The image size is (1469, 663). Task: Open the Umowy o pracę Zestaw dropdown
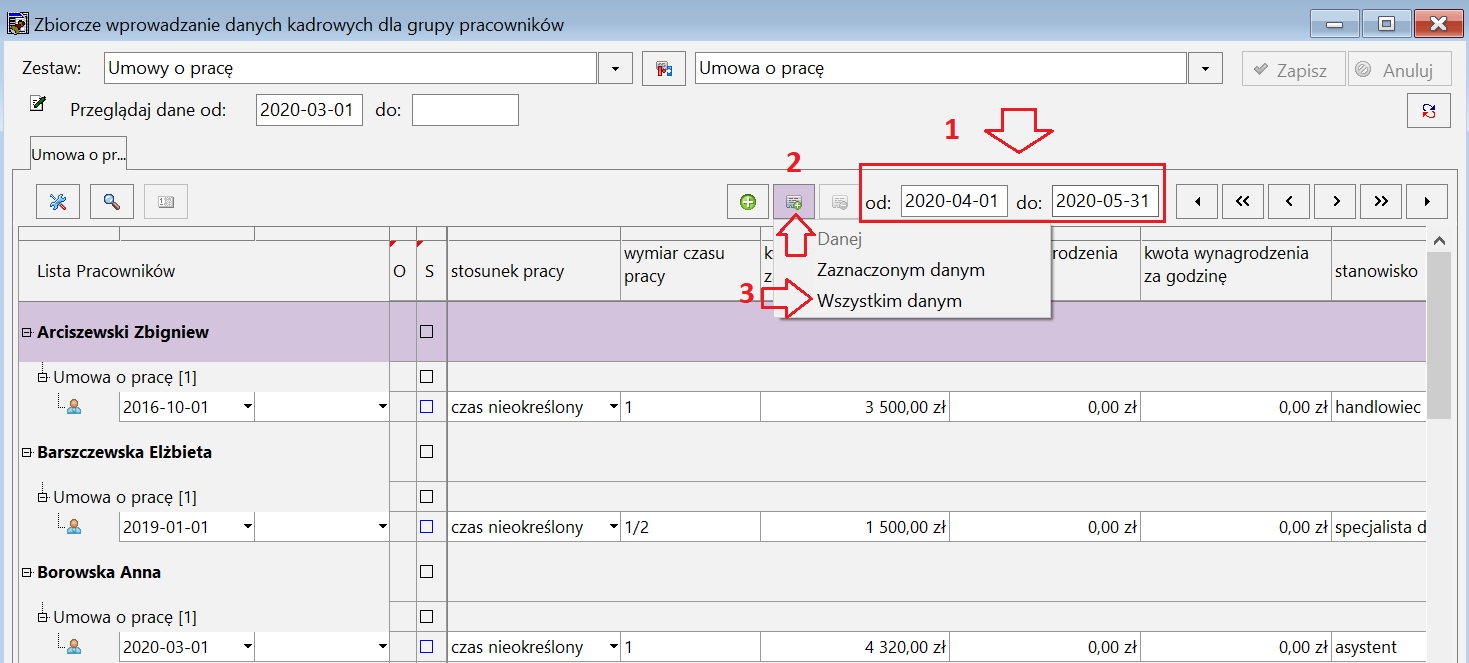[x=615, y=69]
